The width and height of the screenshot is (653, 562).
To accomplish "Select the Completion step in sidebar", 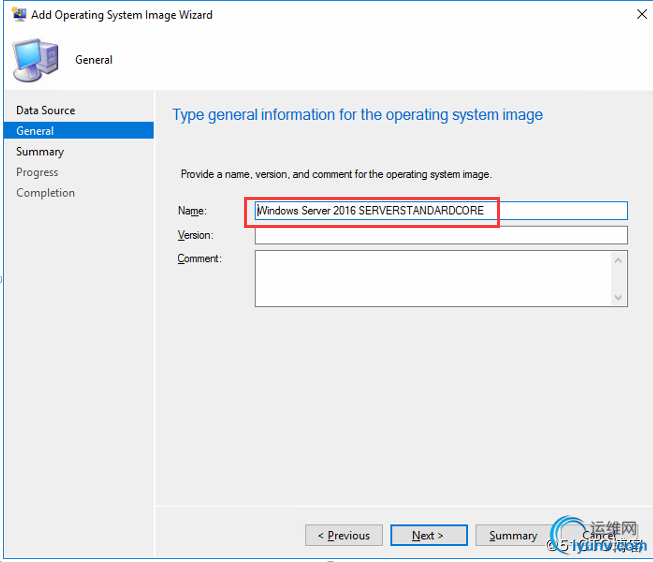I will [45, 193].
